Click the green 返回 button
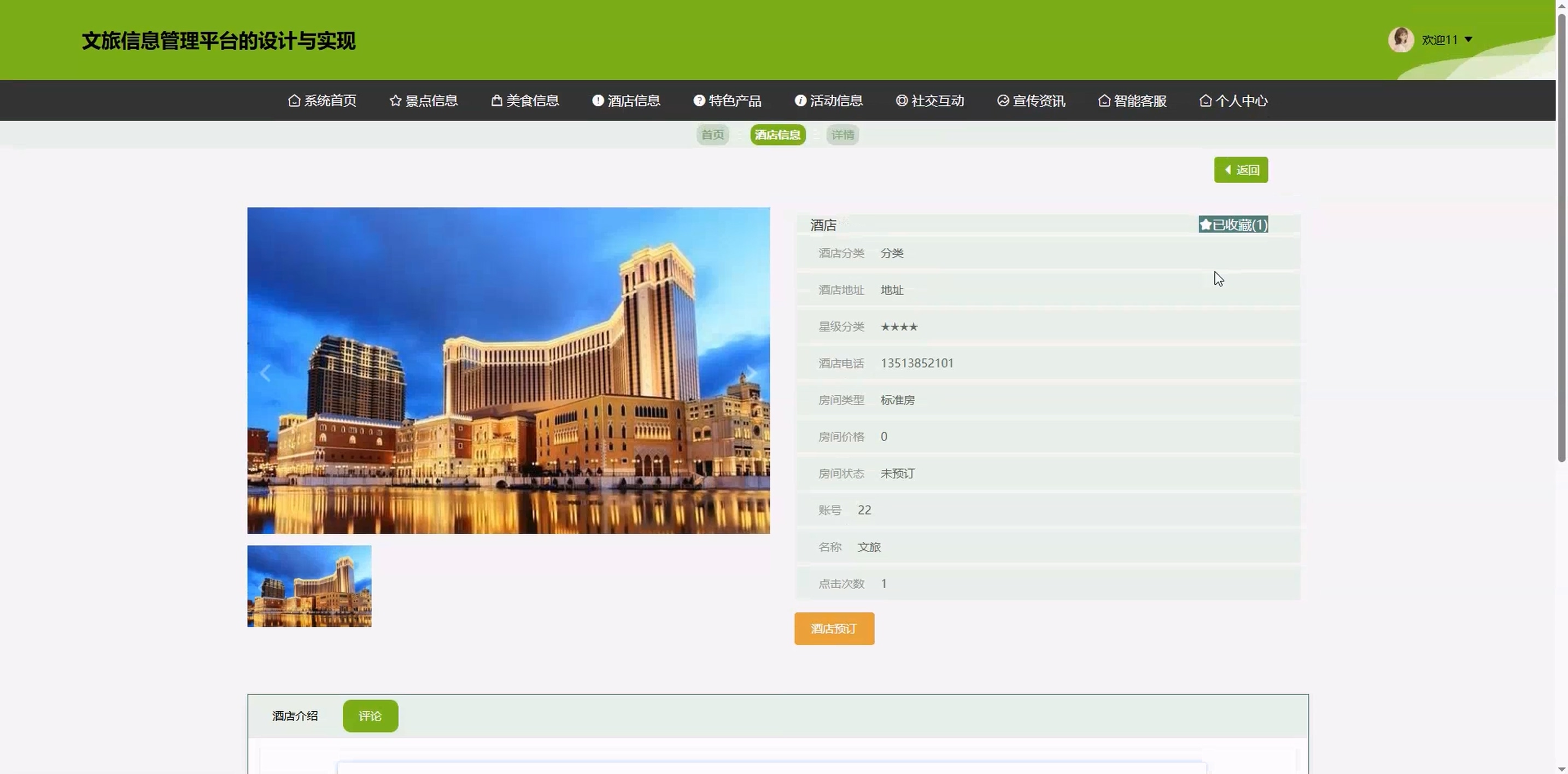This screenshot has height=774, width=1568. [1241, 170]
